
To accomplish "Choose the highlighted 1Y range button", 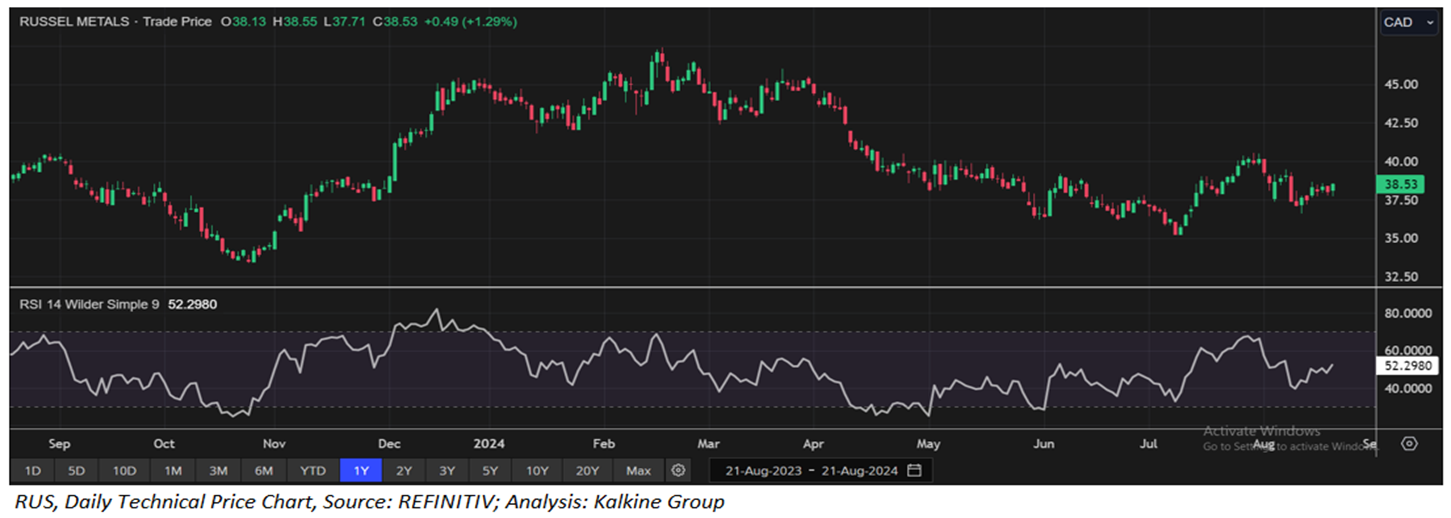I will point(361,470).
